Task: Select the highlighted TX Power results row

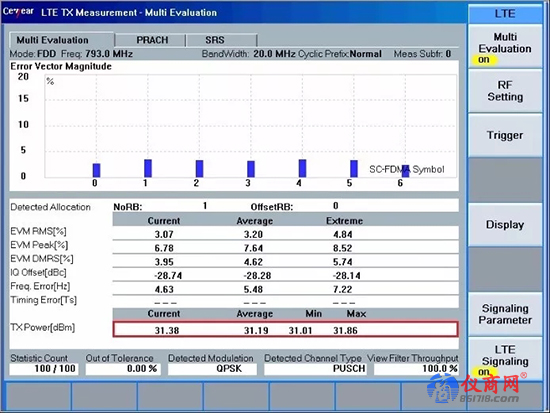Action: (x=286, y=329)
